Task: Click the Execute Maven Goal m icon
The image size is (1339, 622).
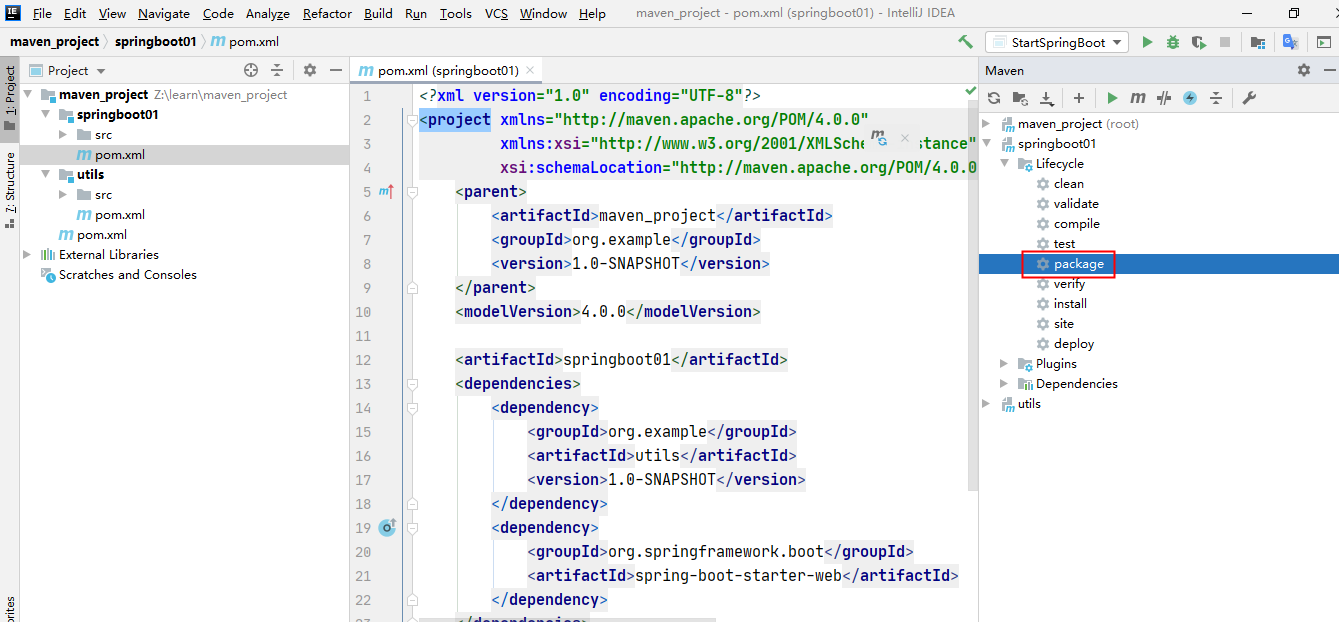Action: click(1138, 98)
